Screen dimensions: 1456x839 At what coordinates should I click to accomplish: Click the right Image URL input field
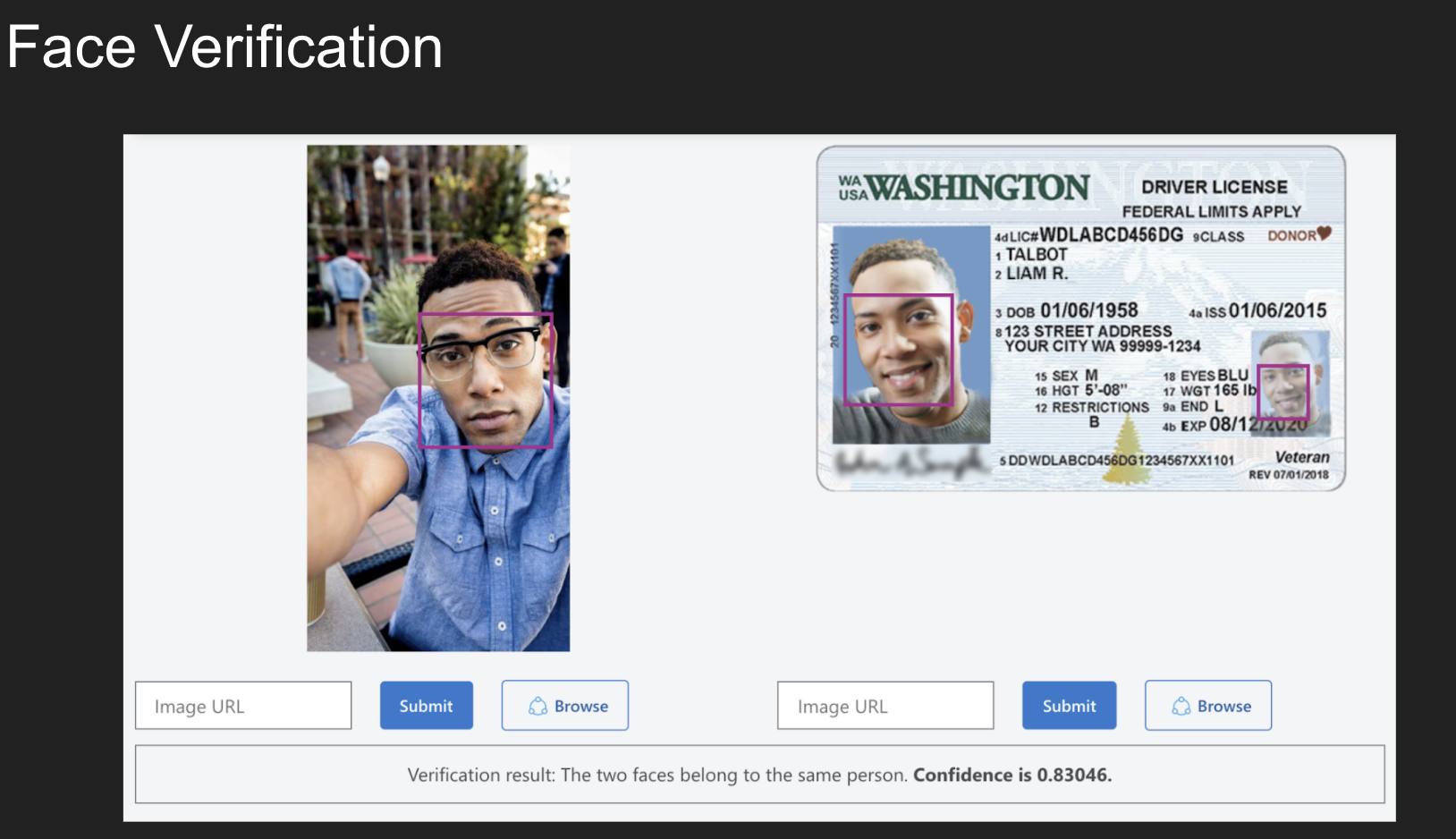[885, 706]
